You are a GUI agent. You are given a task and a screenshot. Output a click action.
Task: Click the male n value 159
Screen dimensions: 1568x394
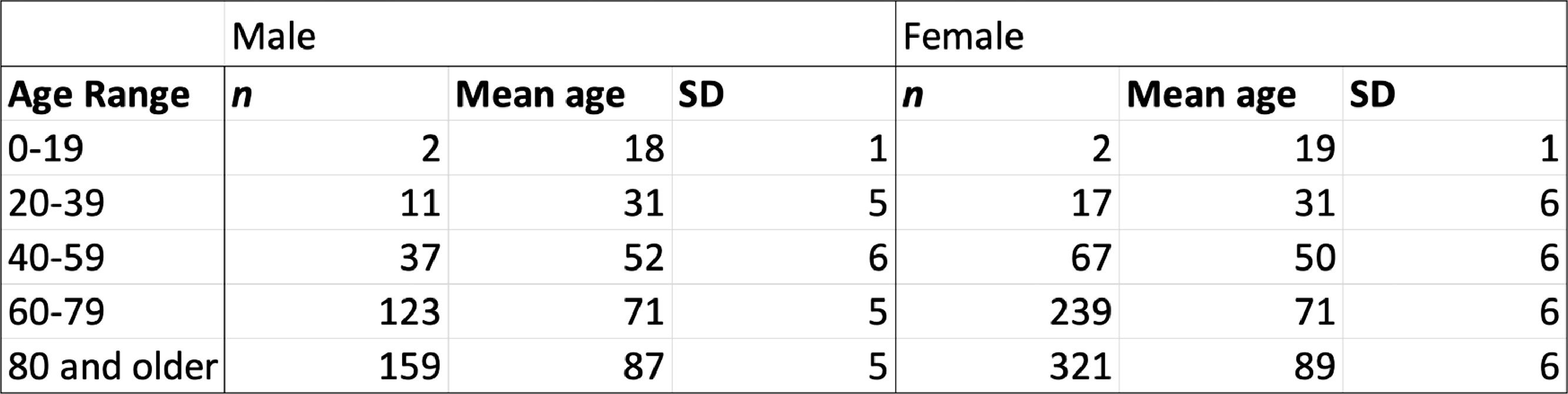(409, 366)
